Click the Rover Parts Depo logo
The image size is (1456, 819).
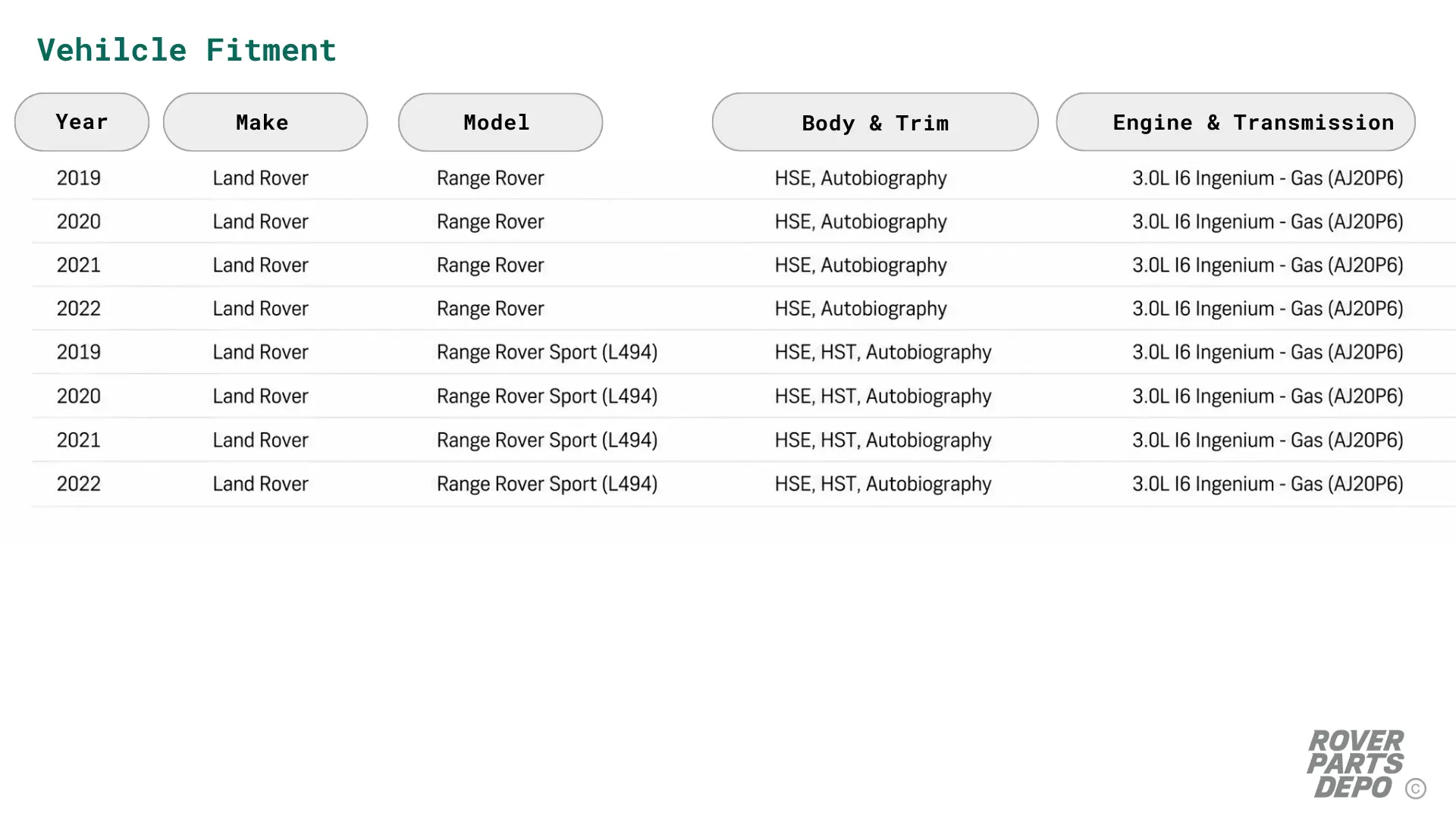[x=1355, y=764]
